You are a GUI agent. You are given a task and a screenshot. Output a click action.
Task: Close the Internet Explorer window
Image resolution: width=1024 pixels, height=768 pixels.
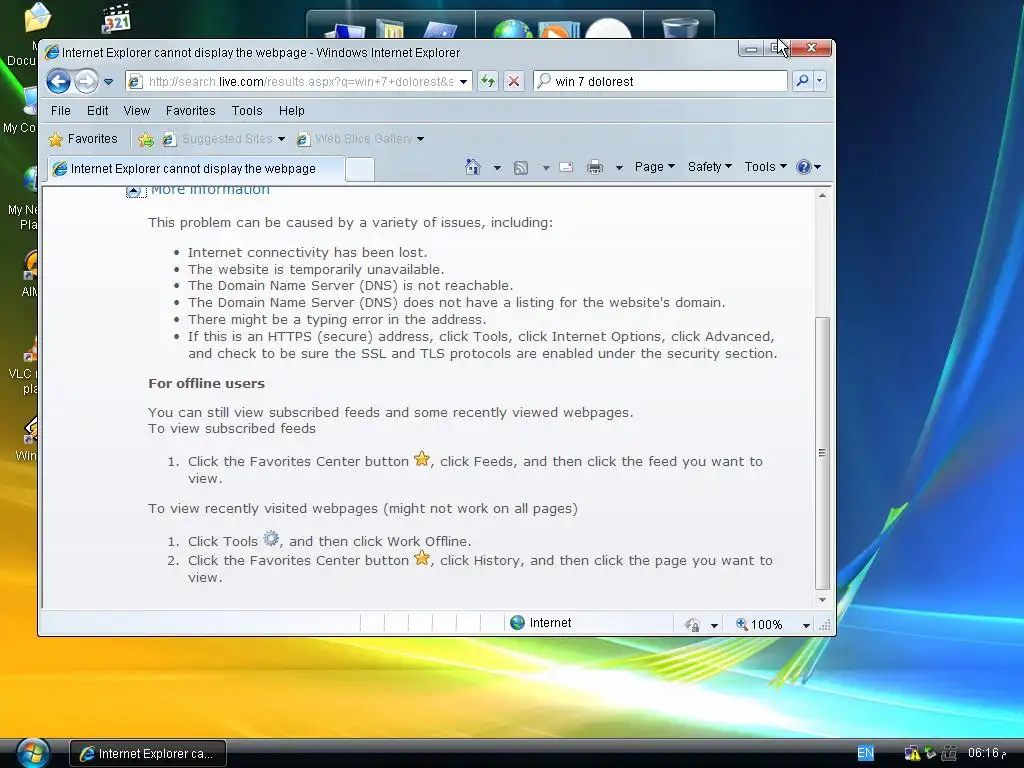coord(812,48)
